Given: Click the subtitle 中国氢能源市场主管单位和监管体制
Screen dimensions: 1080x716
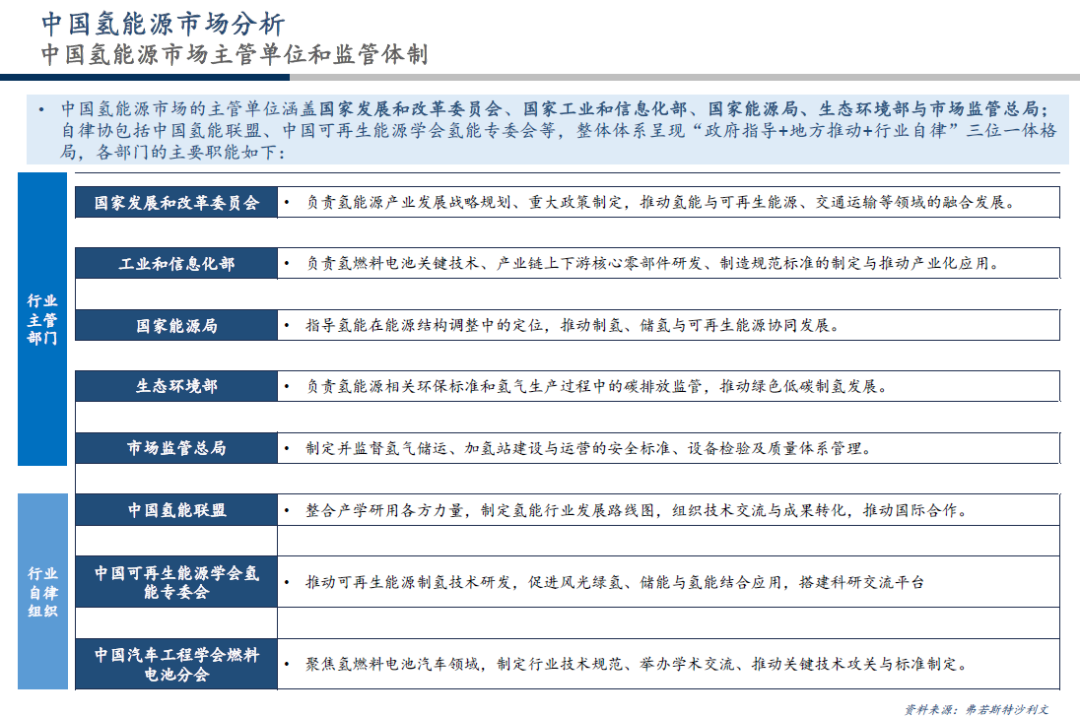Looking at the screenshot, I should 234,54.
